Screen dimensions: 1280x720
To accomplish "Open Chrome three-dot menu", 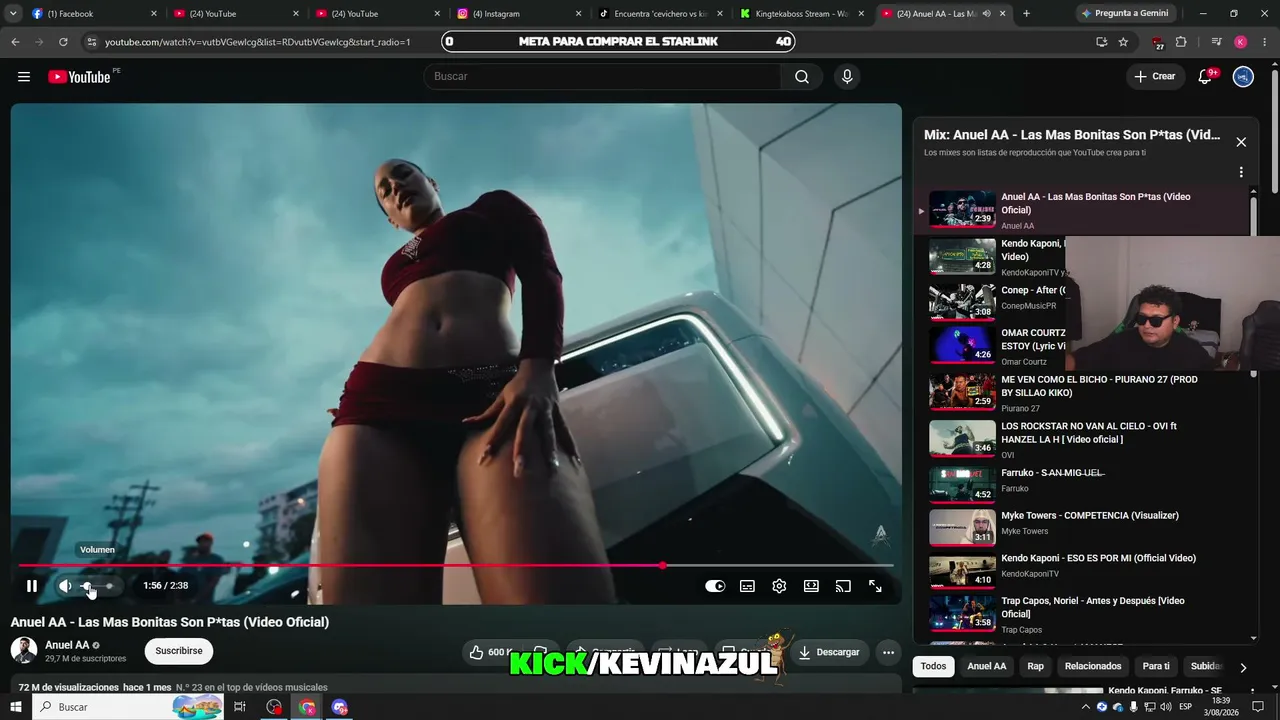I will coord(1265,42).
